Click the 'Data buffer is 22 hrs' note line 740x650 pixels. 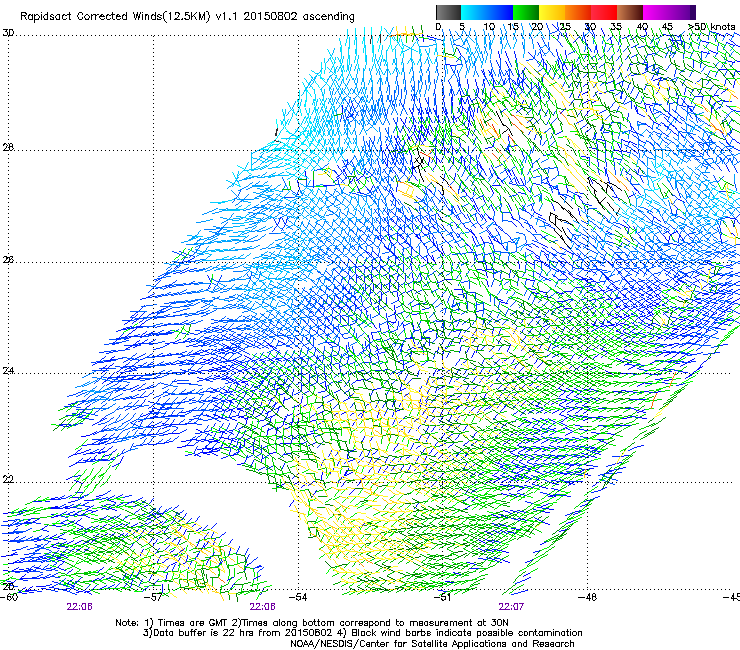pos(362,633)
